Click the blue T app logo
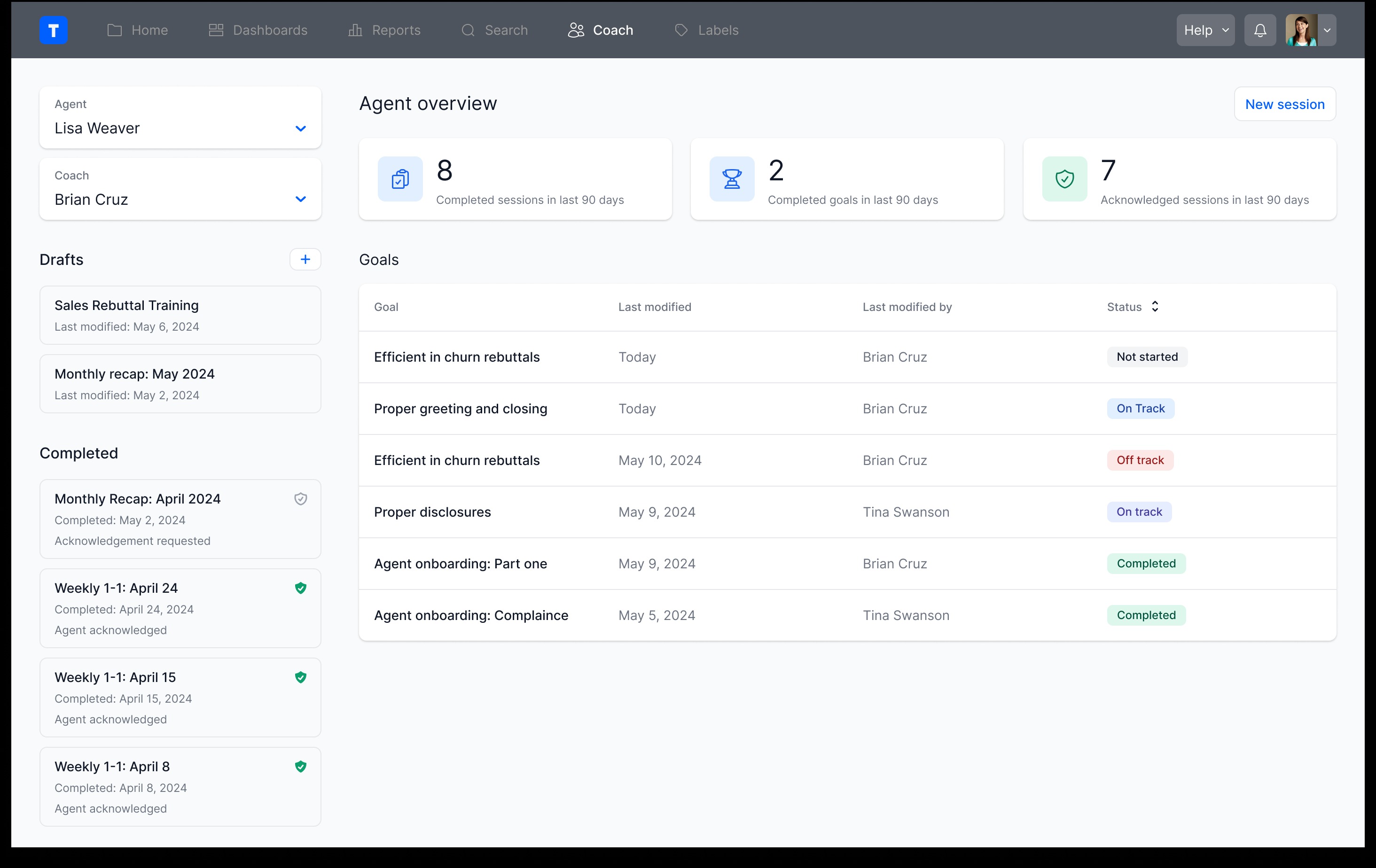 53,30
